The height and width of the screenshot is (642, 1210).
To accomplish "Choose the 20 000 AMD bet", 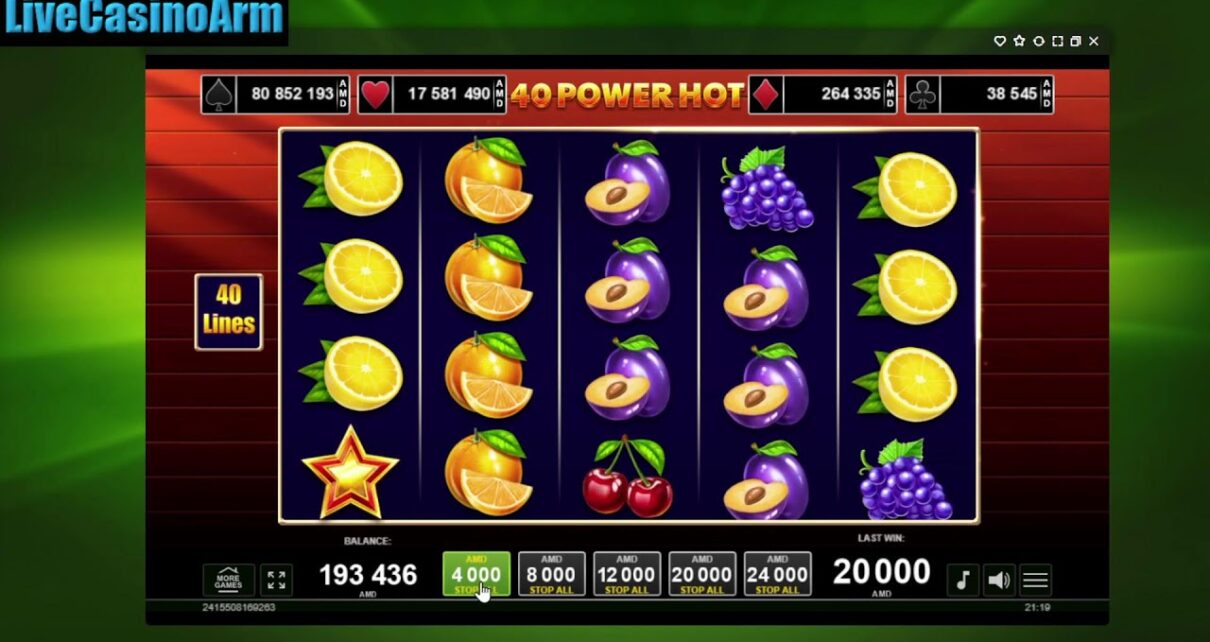I will pos(702,574).
